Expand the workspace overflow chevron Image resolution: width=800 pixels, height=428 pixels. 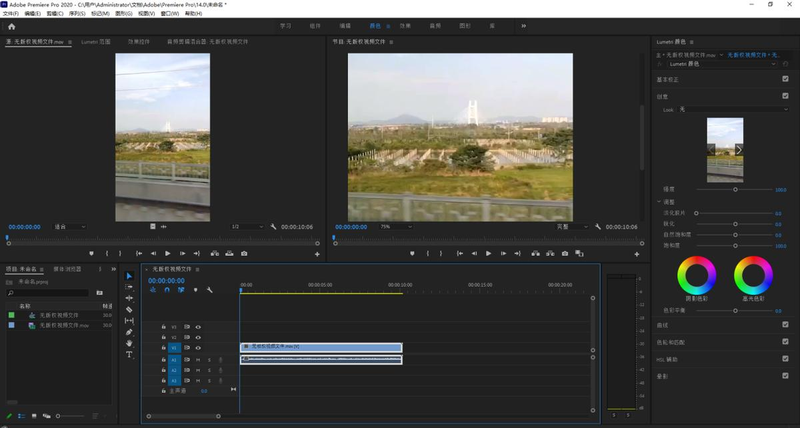(523, 26)
